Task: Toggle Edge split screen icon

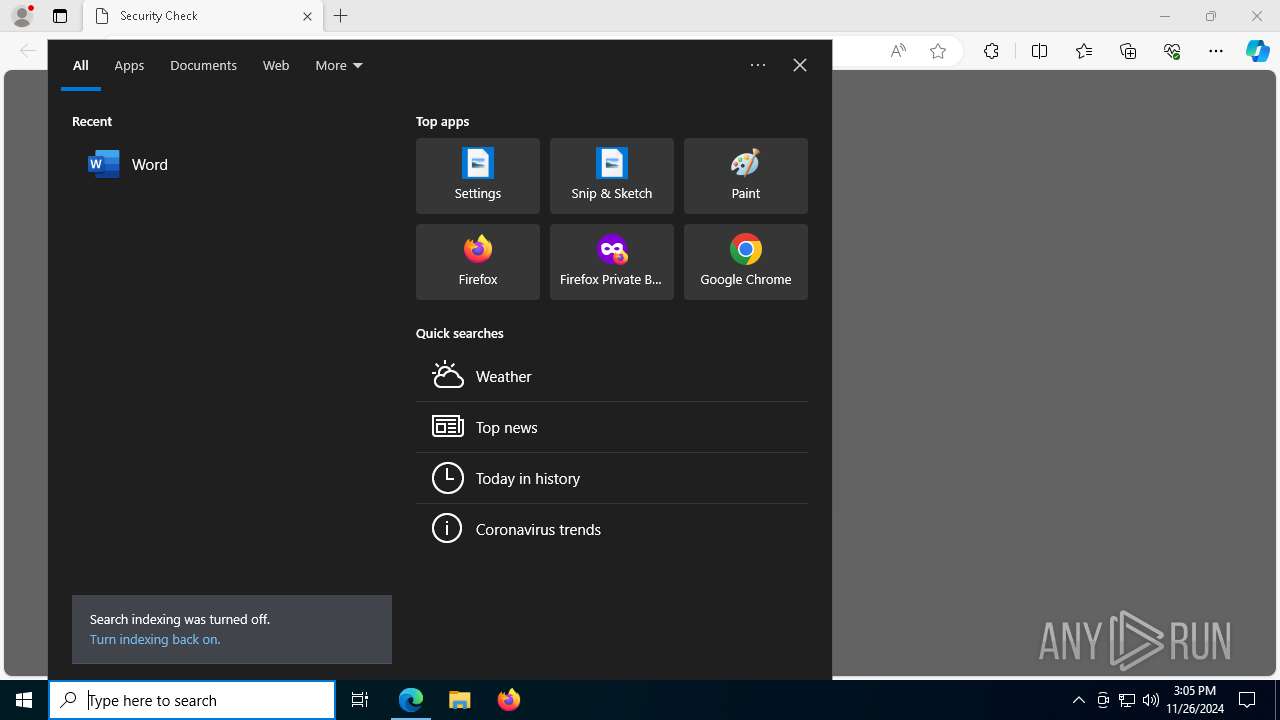Action: pos(1039,51)
